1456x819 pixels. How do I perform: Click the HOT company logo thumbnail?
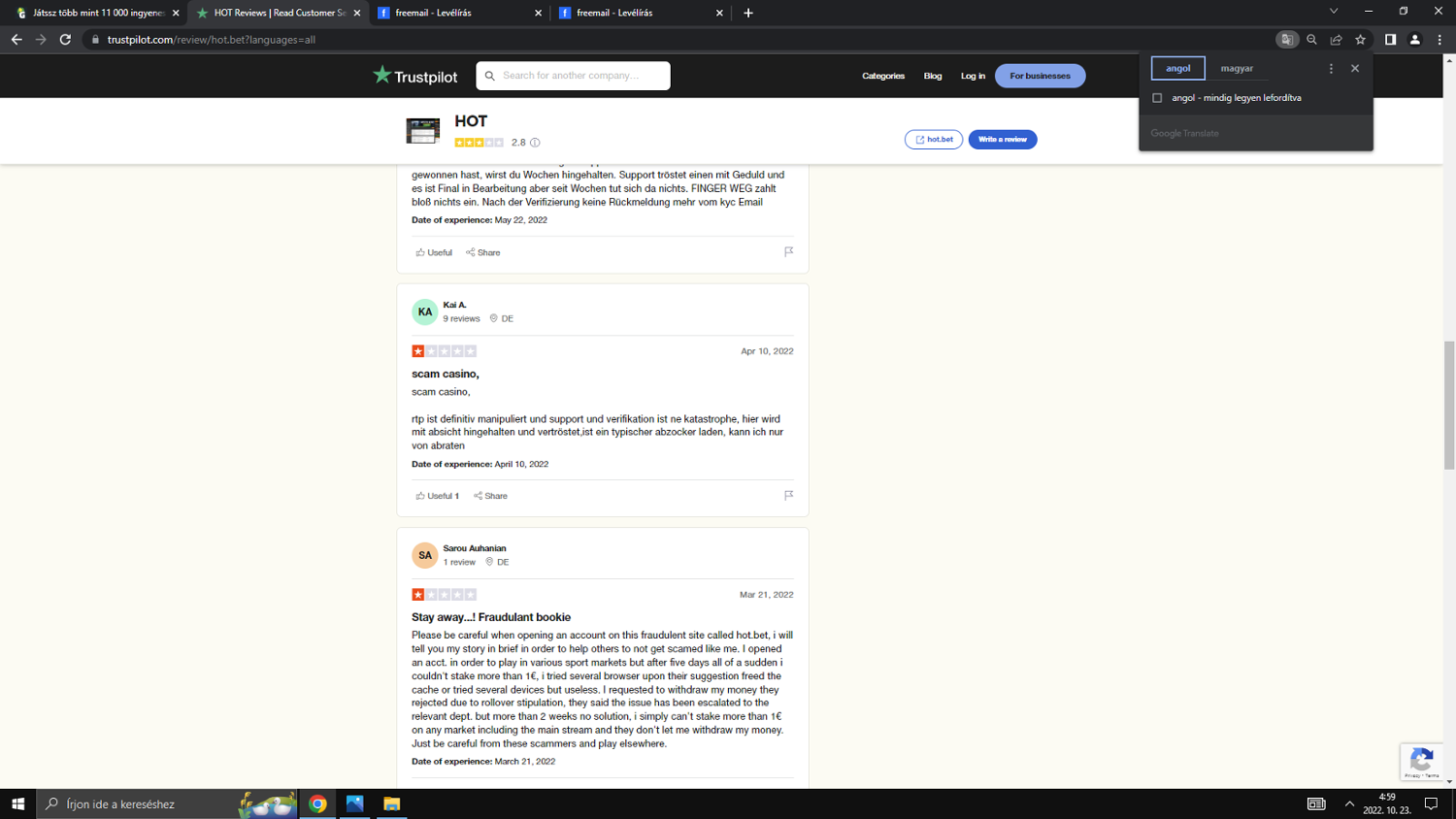tap(423, 131)
